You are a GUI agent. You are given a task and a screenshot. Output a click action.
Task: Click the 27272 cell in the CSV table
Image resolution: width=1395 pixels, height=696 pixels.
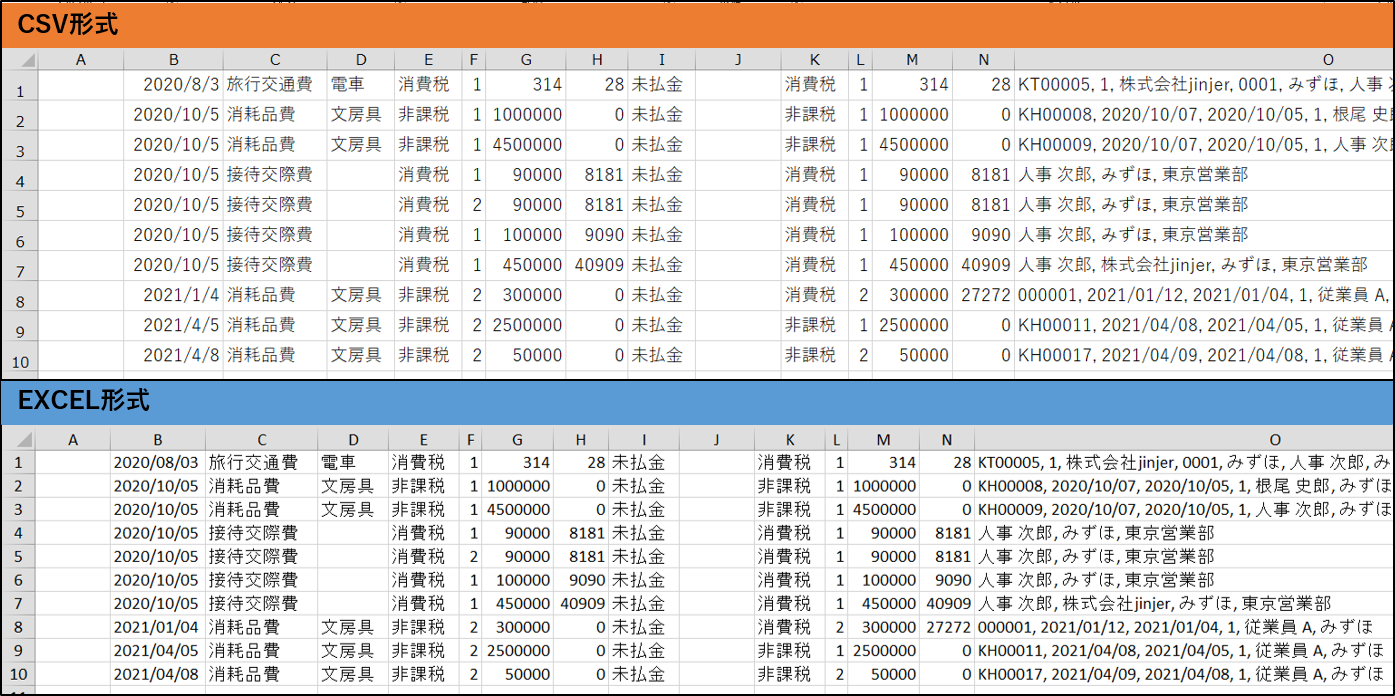pos(983,295)
